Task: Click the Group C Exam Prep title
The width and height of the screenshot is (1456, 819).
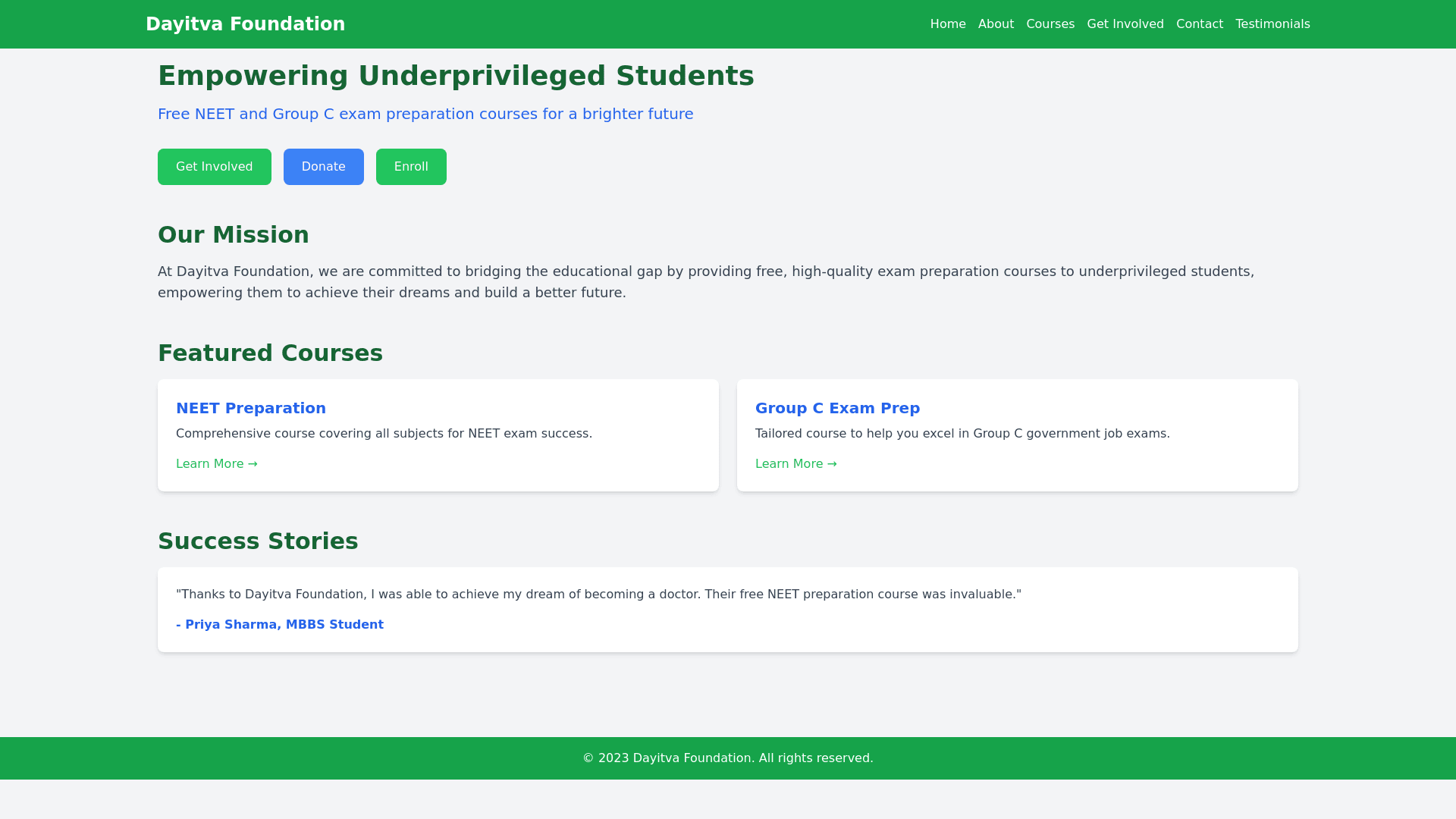Action: pos(836,408)
